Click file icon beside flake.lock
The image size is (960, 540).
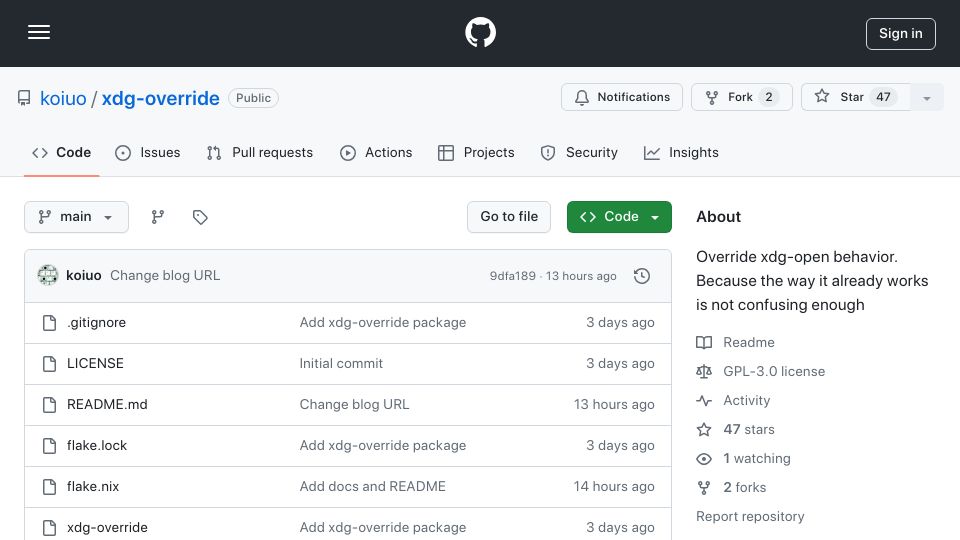coord(50,446)
